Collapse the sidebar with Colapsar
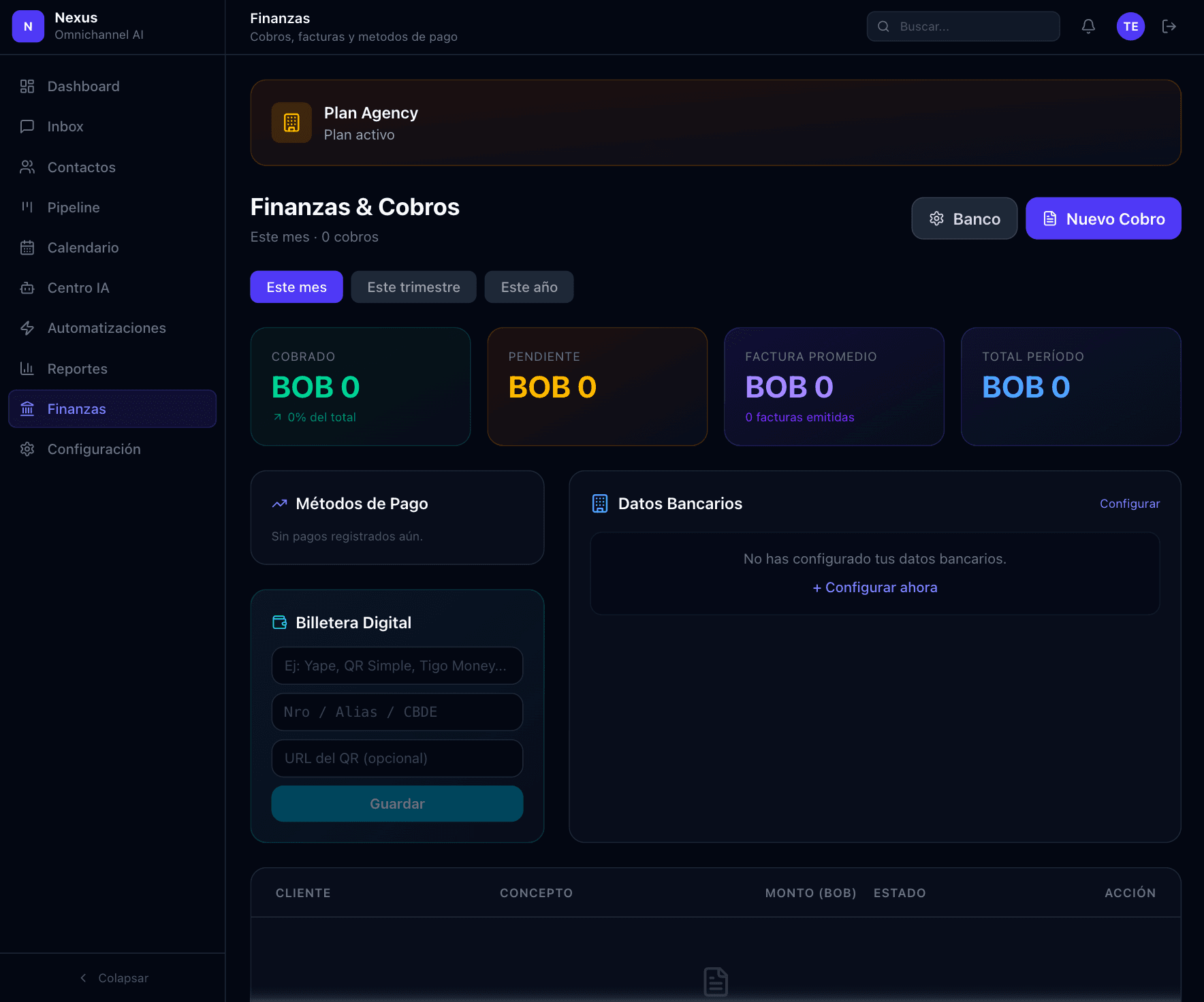 point(113,978)
